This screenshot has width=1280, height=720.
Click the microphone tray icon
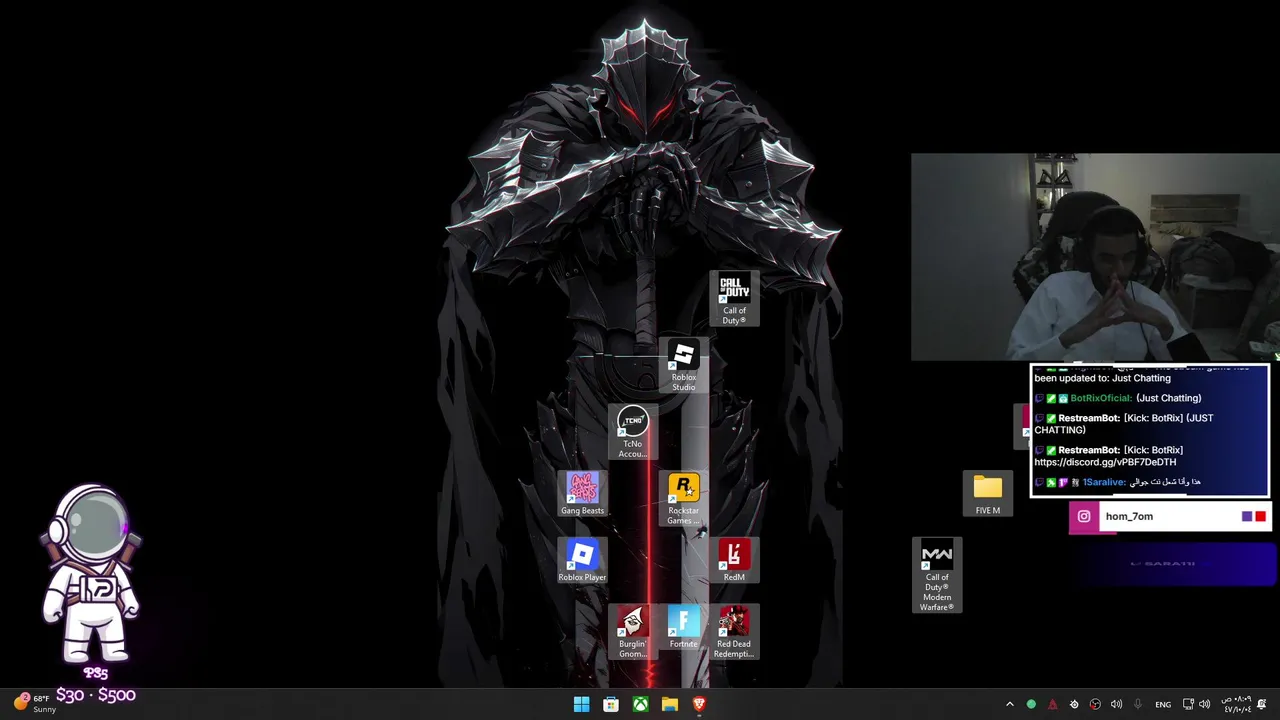point(1137,704)
